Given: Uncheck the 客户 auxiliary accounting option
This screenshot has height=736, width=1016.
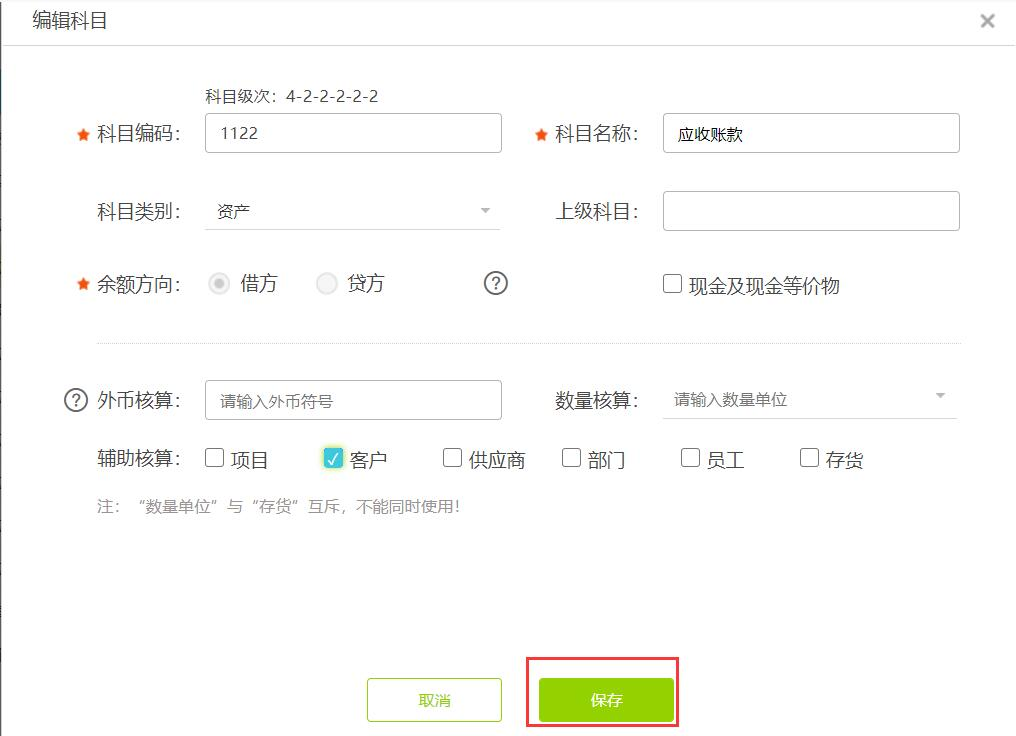Looking at the screenshot, I should pos(332,457).
